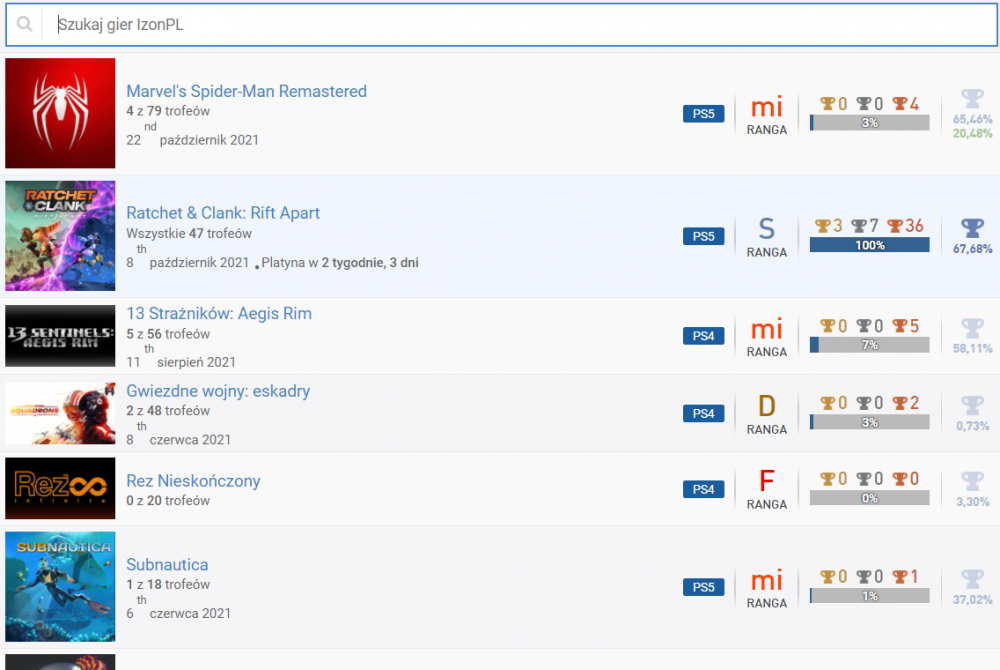
Task: Click the platinum trophy icon for Spider-Man
Action: (x=972, y=99)
